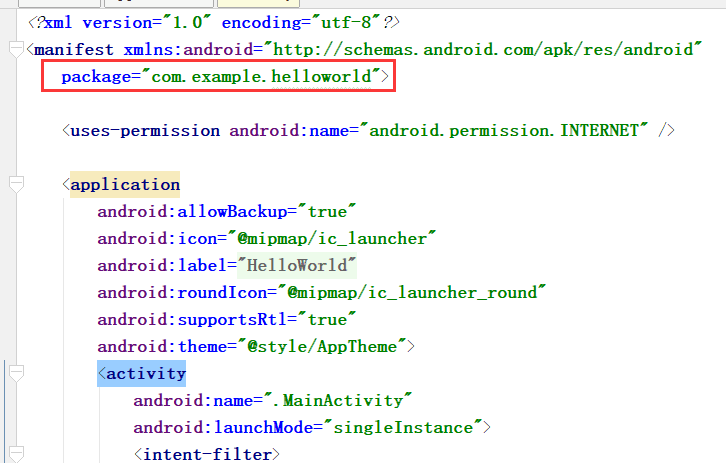Click the uses-permission tag name

point(145,131)
